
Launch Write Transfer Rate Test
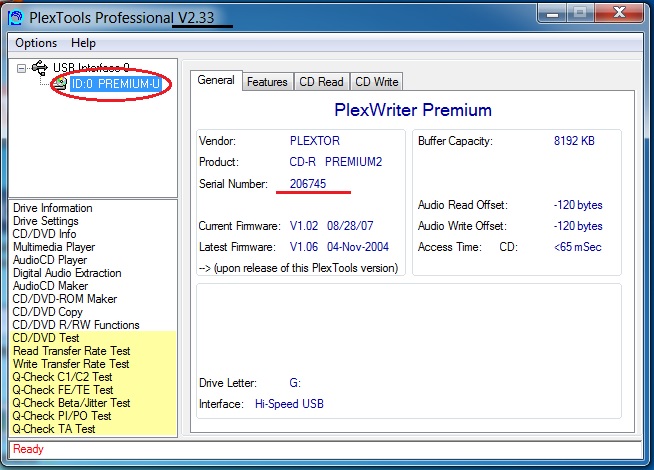pyautogui.click(x=71, y=364)
